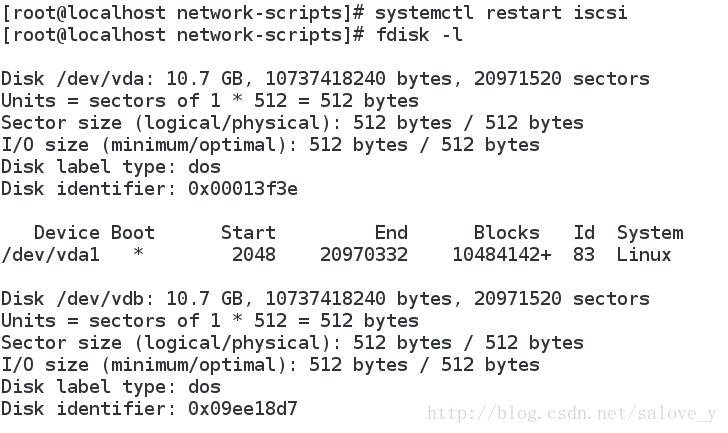The width and height of the screenshot is (728, 433).
Task: Click the 'Linux' system type text
Action: (x=644, y=255)
